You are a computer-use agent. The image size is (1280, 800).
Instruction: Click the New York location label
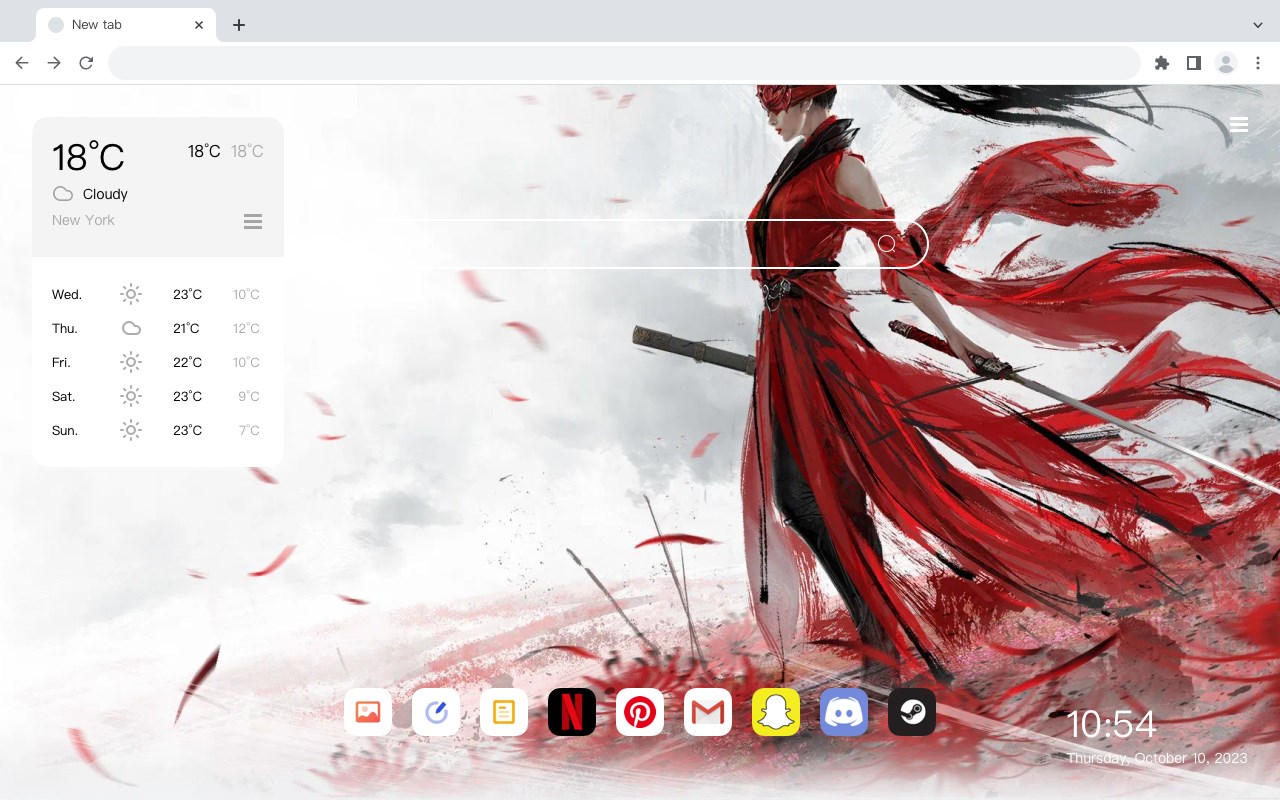coord(83,220)
